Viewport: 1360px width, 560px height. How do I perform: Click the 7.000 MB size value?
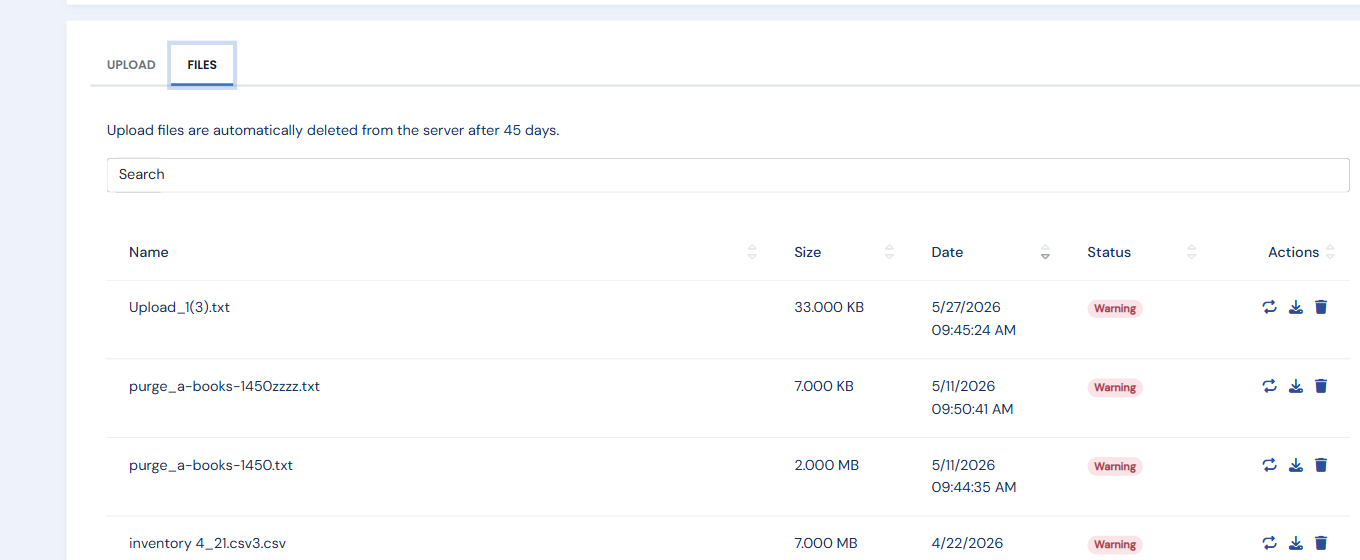tap(826, 543)
